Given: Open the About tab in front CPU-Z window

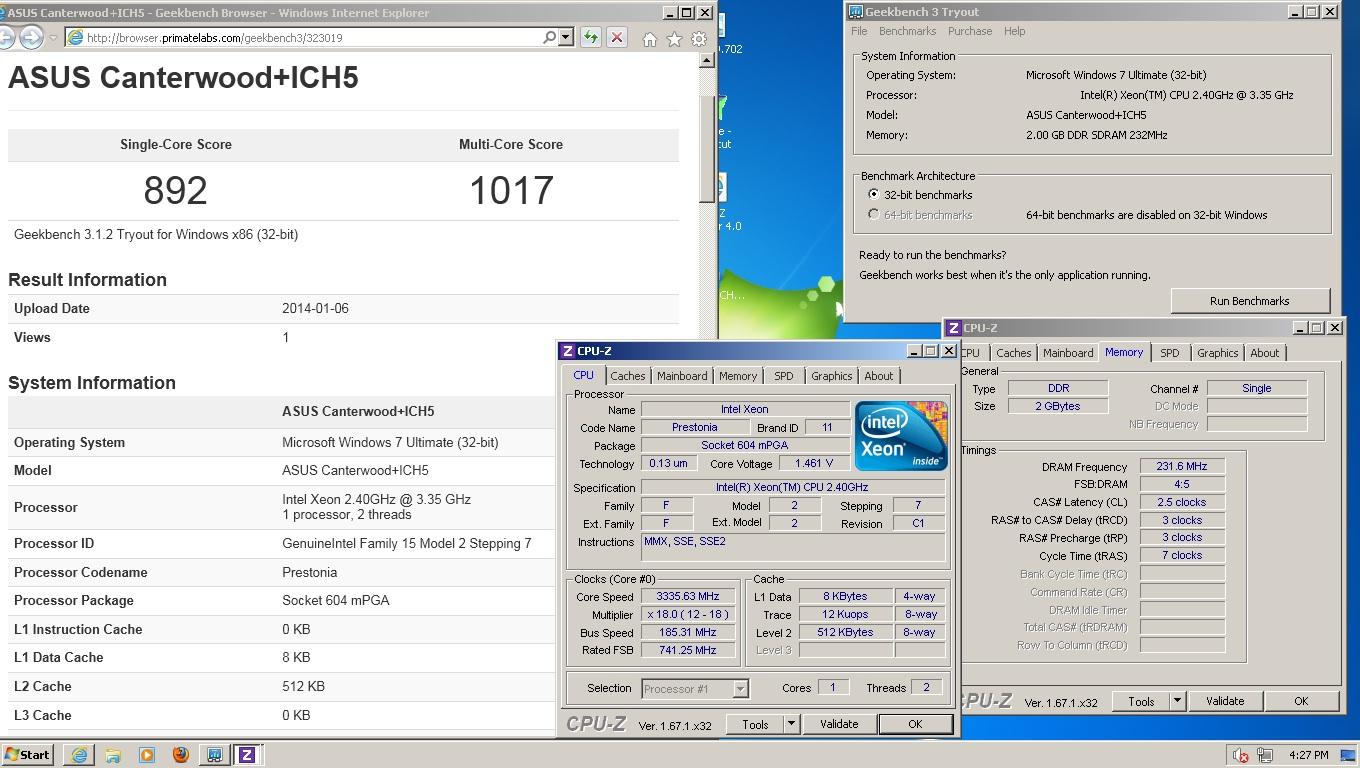Looking at the screenshot, I should tap(879, 376).
